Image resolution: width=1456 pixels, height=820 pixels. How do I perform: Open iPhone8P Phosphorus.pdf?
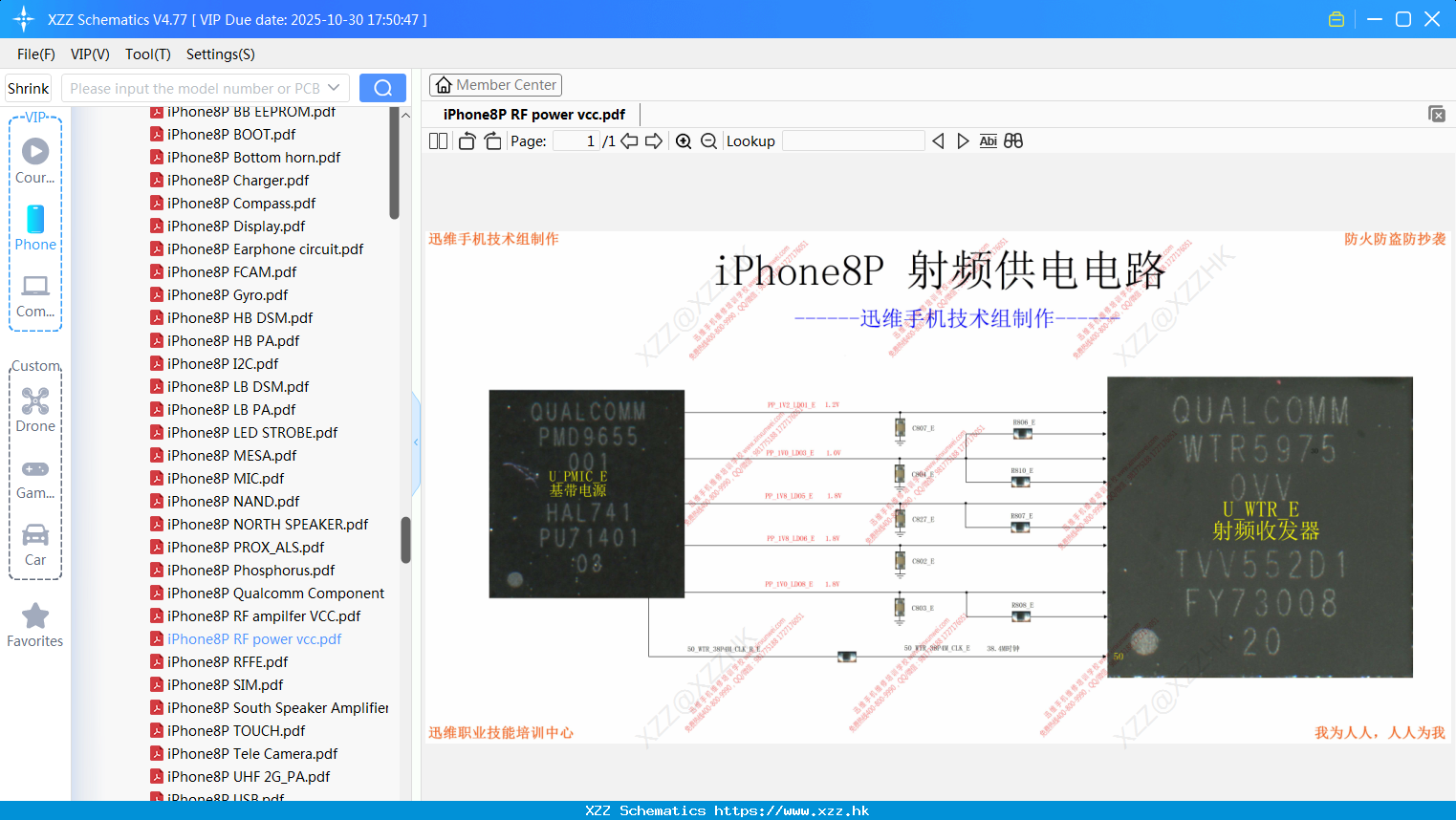[x=250, y=571]
